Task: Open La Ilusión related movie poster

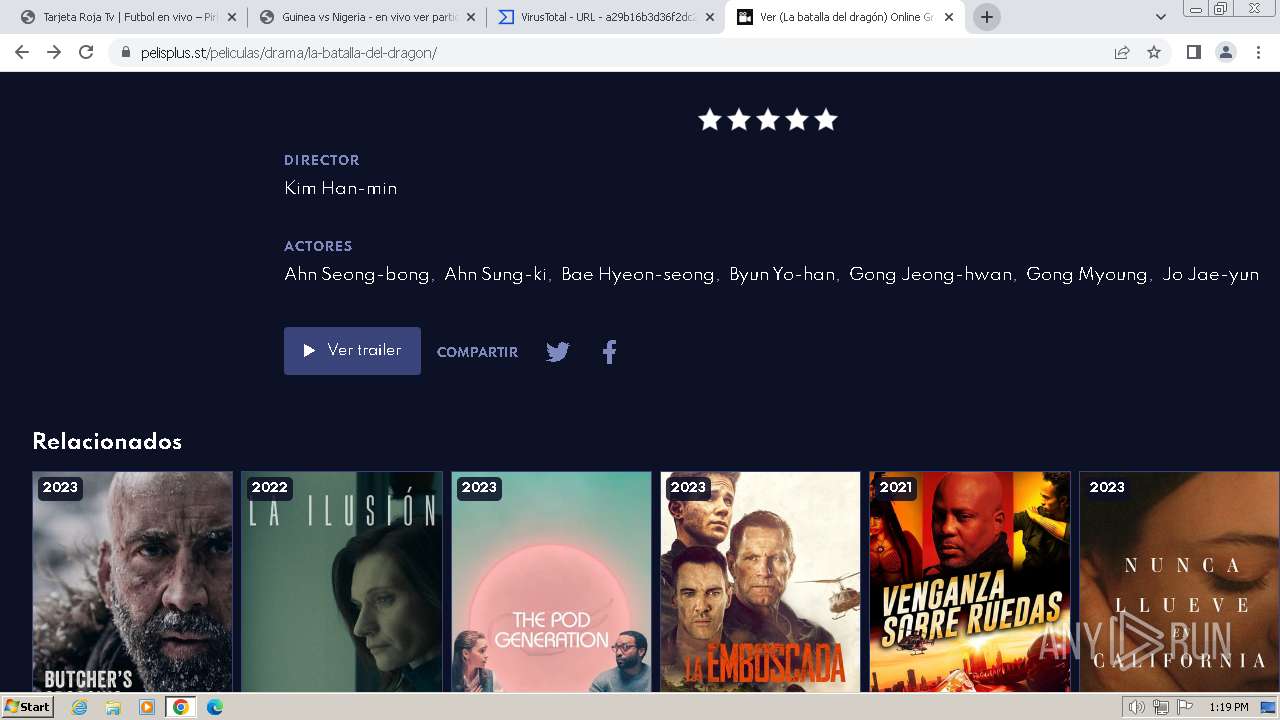Action: (341, 582)
